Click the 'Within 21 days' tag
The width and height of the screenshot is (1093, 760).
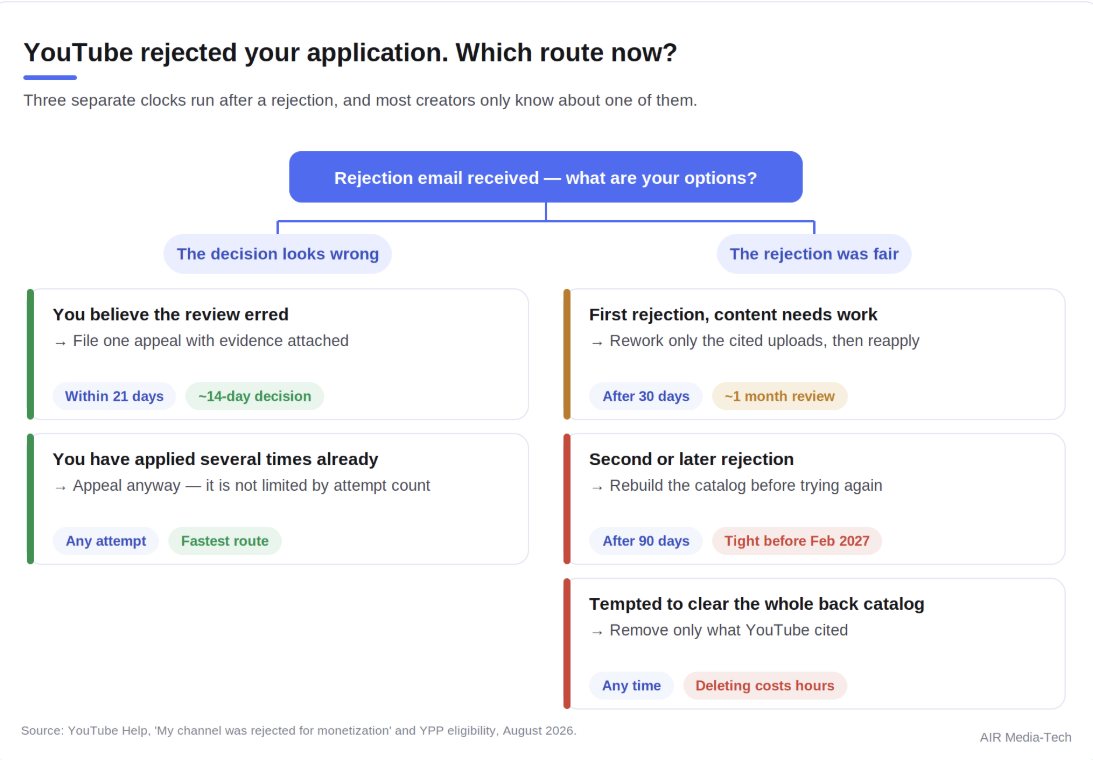point(114,396)
